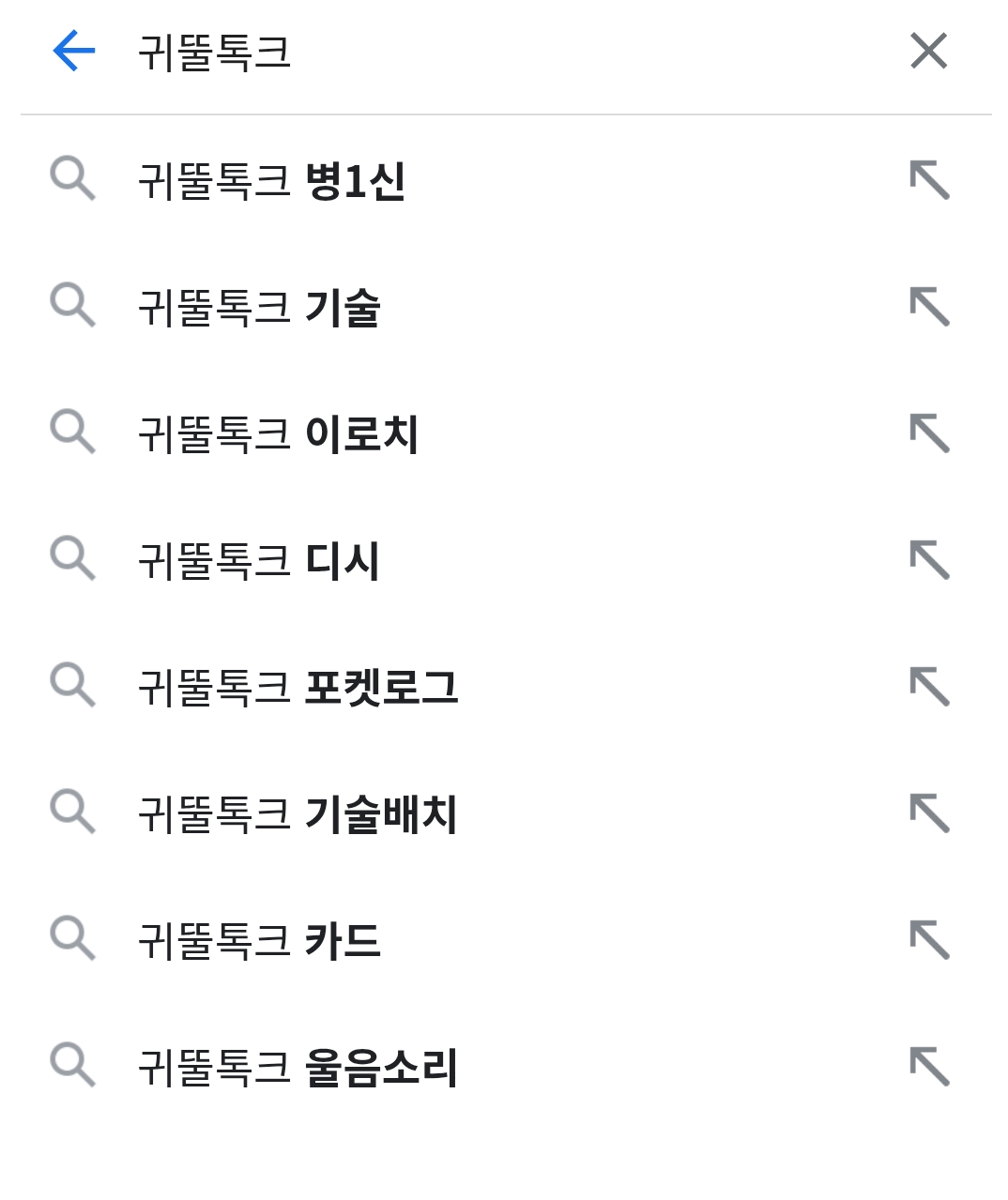This screenshot has width=1008, height=1200.
Task: Tap the 귀뚤톡크 카드 suggestion
Action: click(259, 940)
